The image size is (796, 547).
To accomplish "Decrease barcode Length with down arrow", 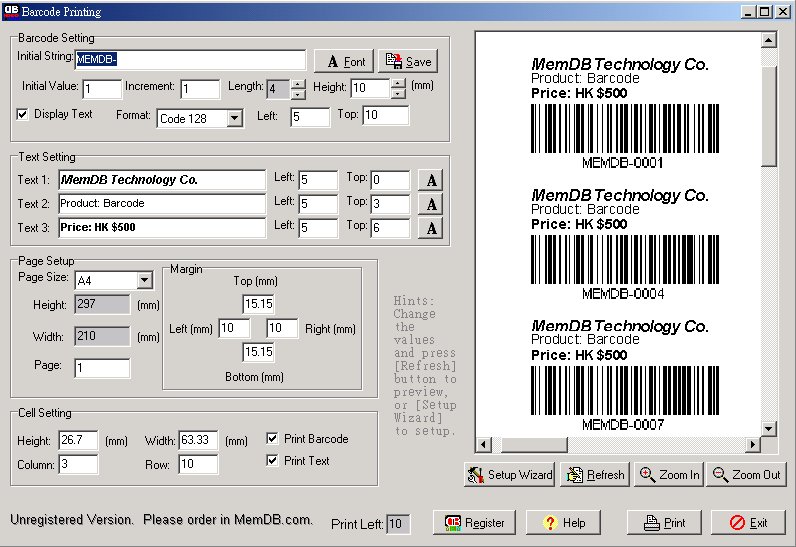I will click(x=298, y=94).
